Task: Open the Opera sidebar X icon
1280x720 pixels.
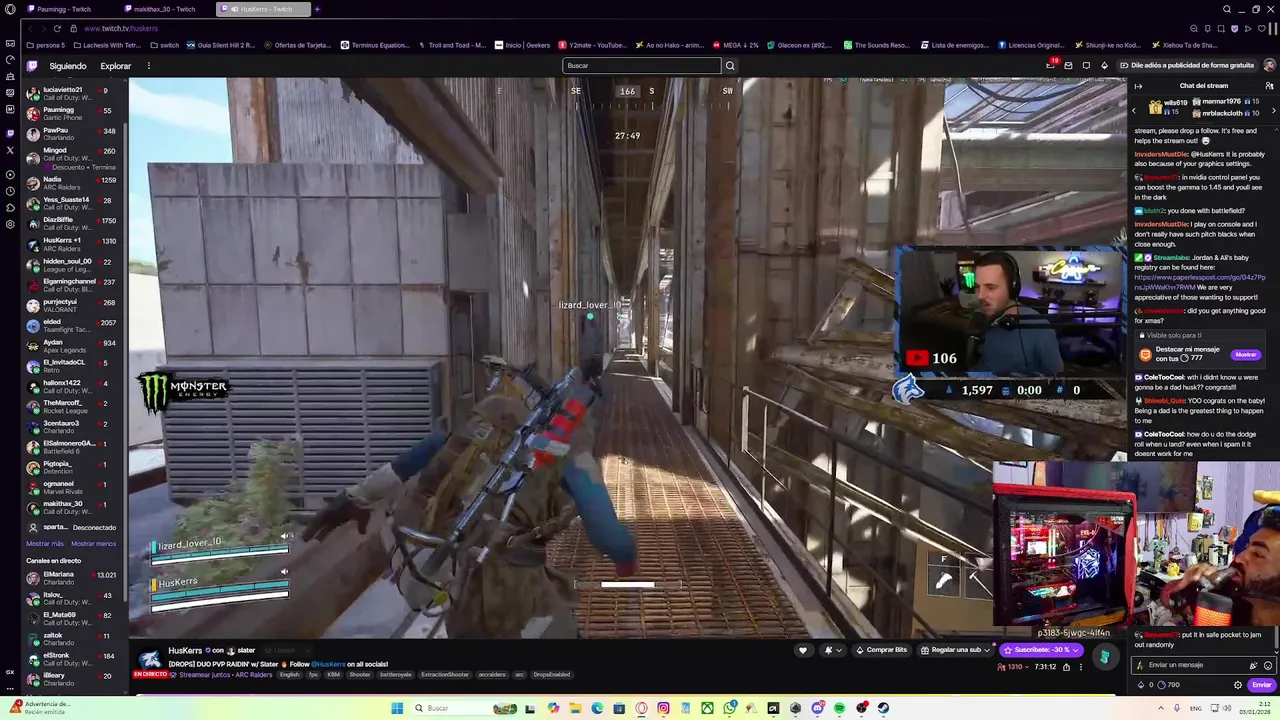Action: pos(10,151)
